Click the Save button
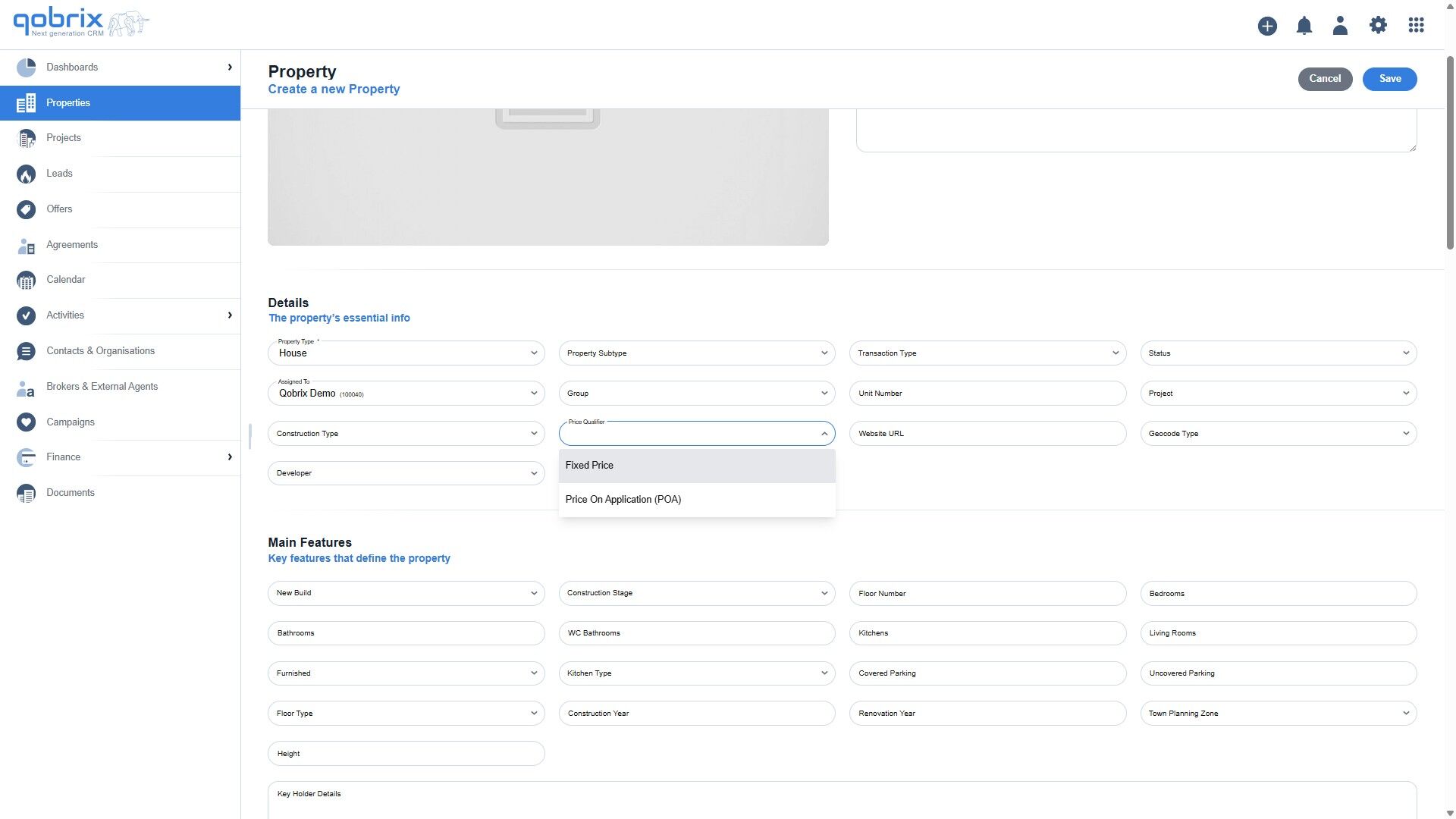The width and height of the screenshot is (1456, 819). click(1389, 78)
